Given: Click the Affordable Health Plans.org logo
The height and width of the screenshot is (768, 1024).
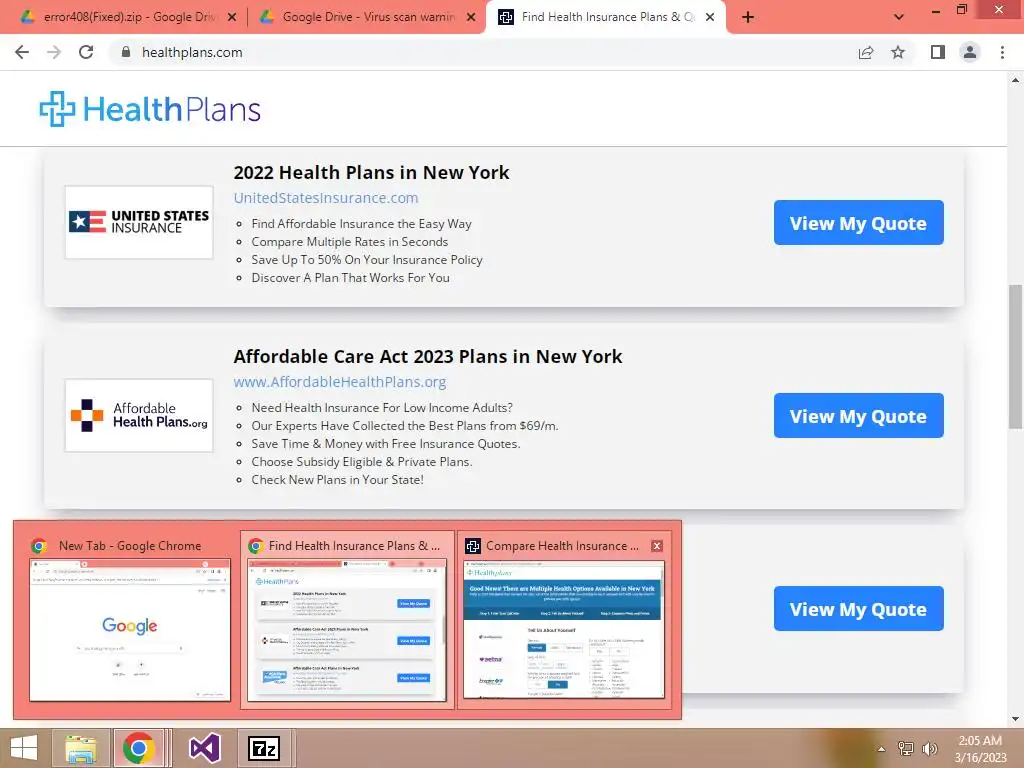Looking at the screenshot, I should point(139,415).
